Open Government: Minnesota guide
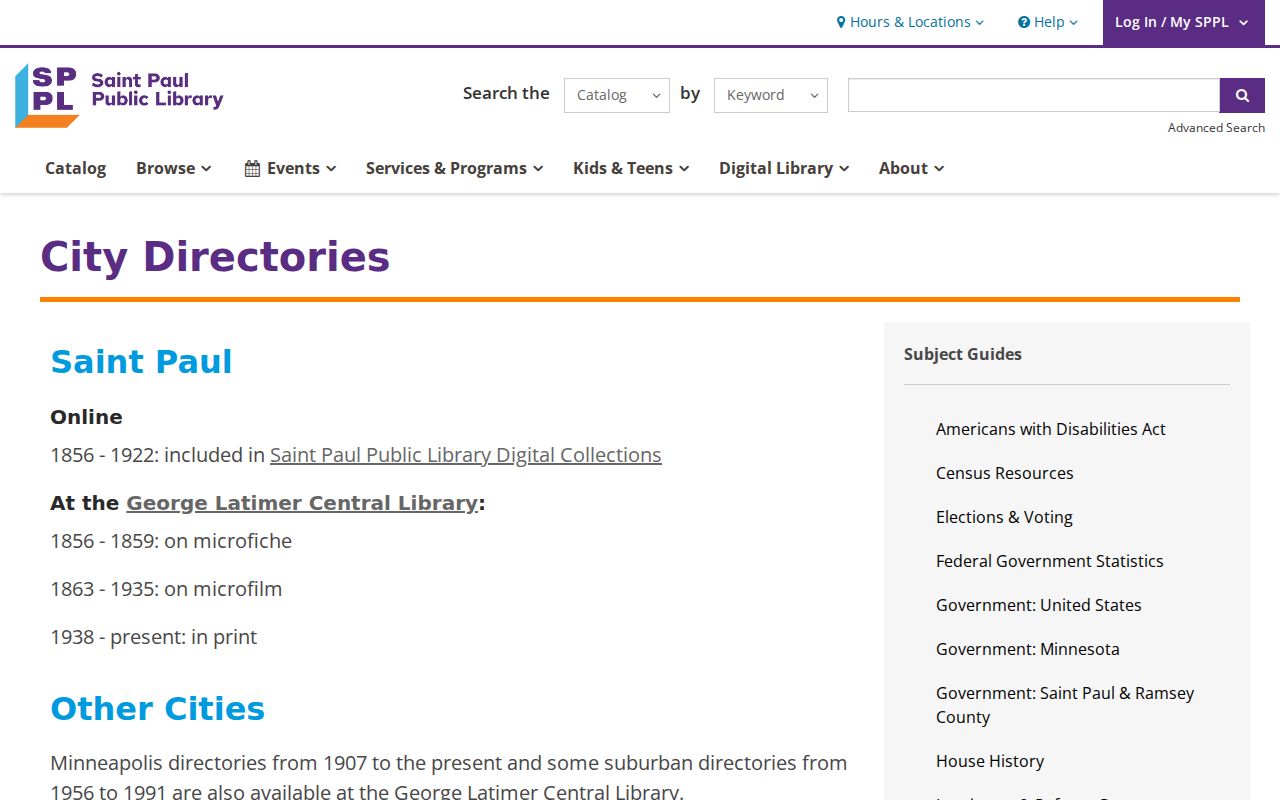Screen dimensions: 1280x800 coord(1028,649)
